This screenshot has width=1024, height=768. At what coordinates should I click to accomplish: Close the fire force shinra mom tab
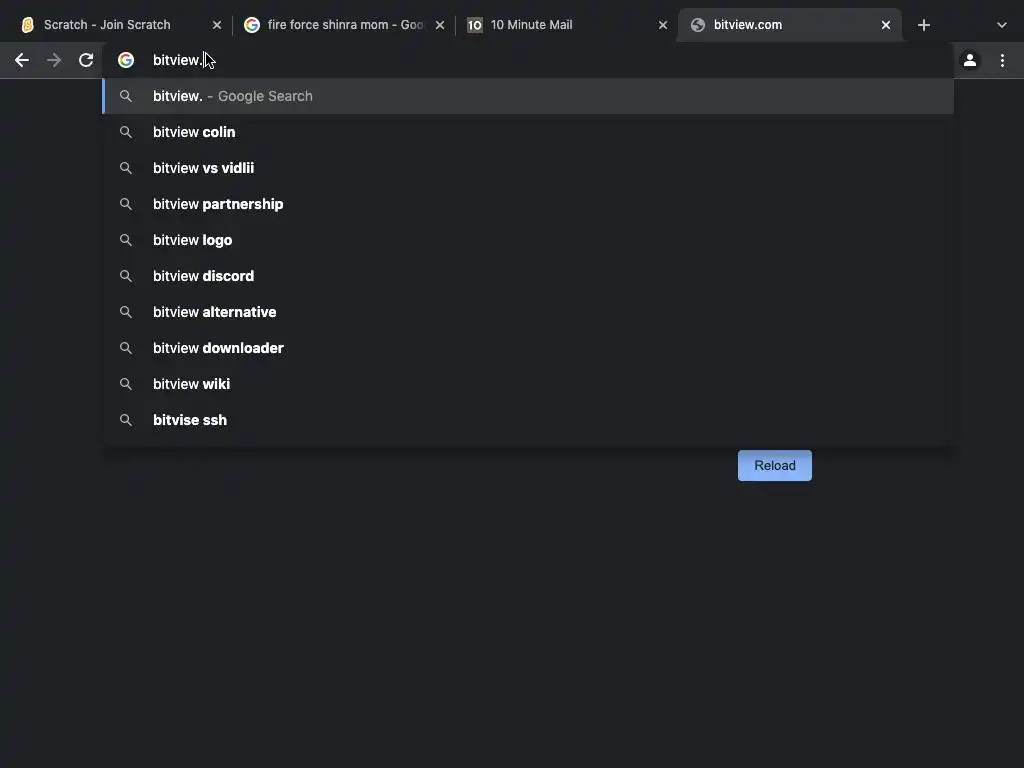point(440,25)
